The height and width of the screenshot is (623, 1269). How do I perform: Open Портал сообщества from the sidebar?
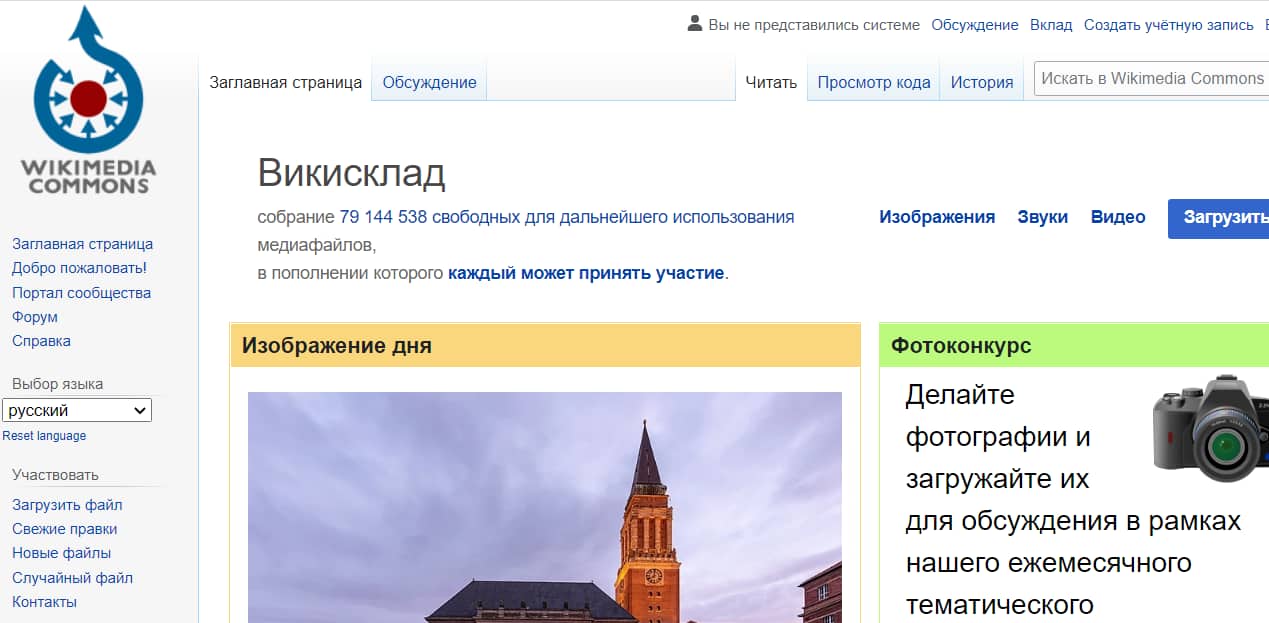pyautogui.click(x=81, y=293)
